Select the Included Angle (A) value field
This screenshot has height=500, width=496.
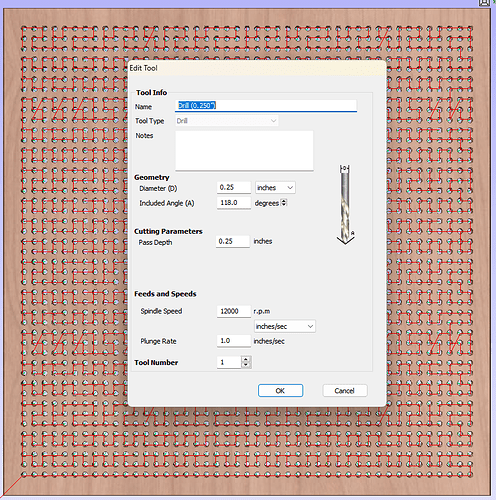[x=234, y=203]
